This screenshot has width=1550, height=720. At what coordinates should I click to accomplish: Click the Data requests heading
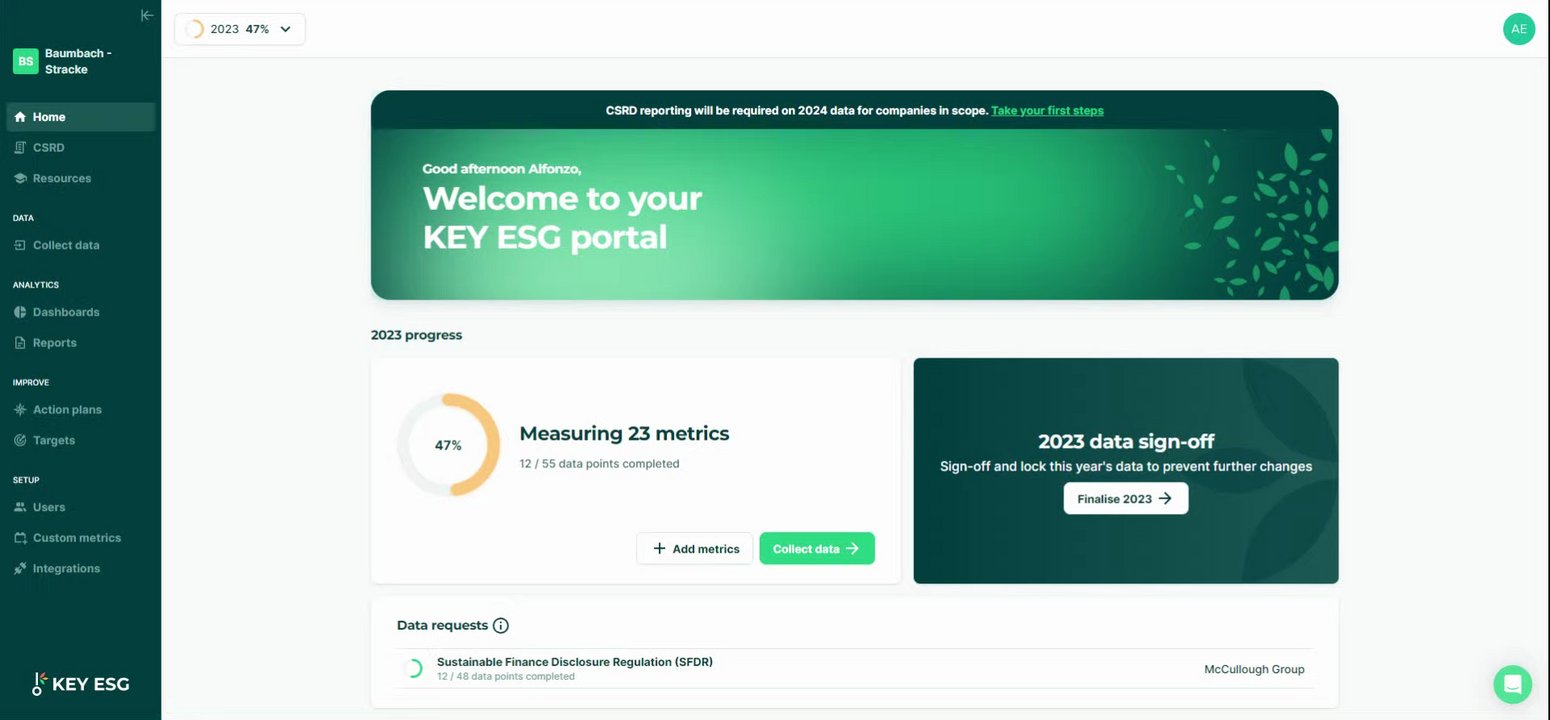442,625
